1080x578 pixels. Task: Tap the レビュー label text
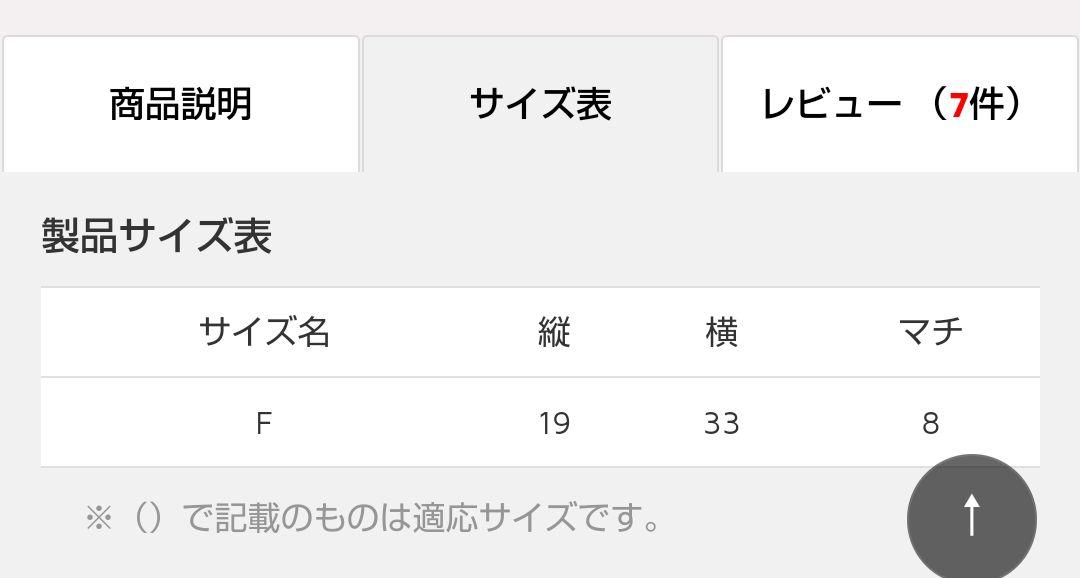coord(831,105)
